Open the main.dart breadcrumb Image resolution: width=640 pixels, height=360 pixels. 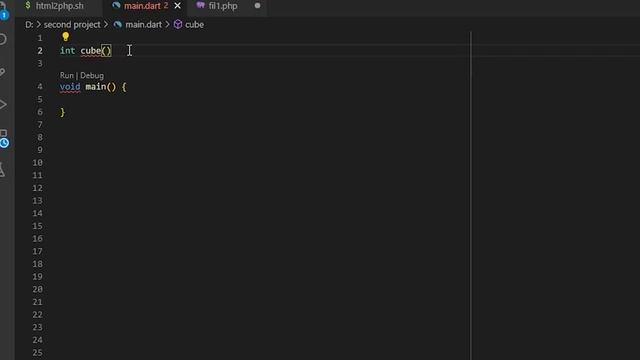click(x=143, y=24)
